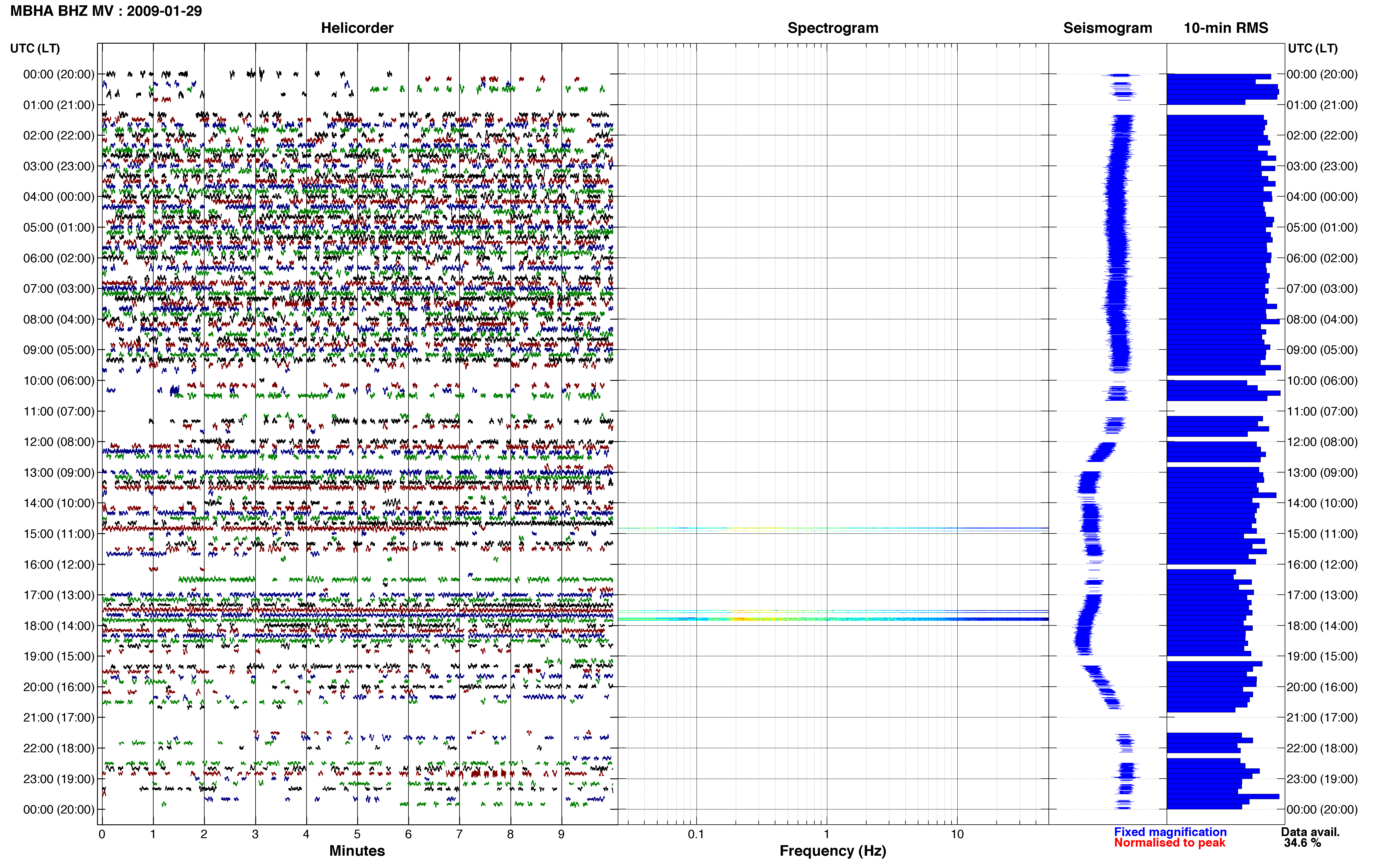Image resolution: width=1389 pixels, height=868 pixels.
Task: Click left axis label "23:00 (19:00)"
Action: click(x=59, y=779)
